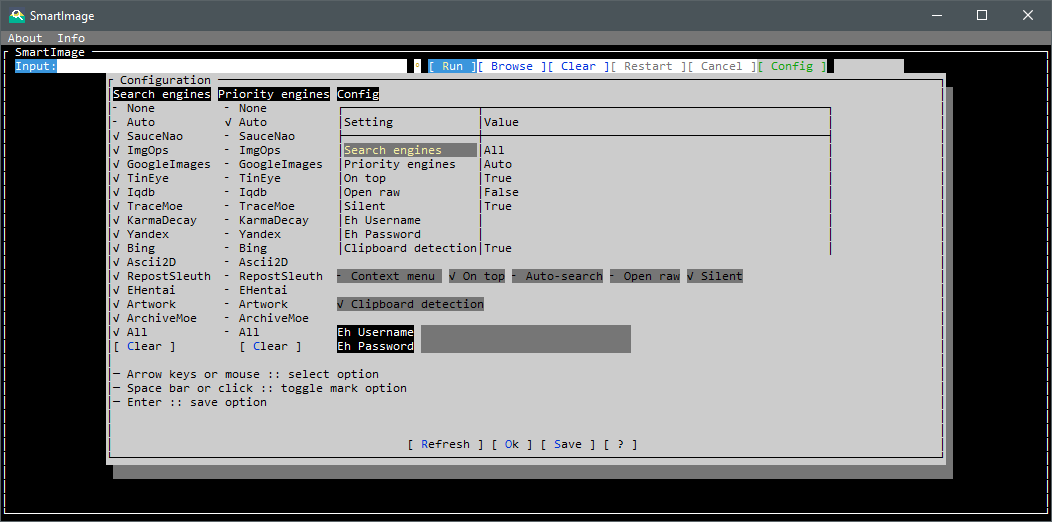Toggle EHentai in Search engines list
The width and height of the screenshot is (1052, 522).
point(144,291)
